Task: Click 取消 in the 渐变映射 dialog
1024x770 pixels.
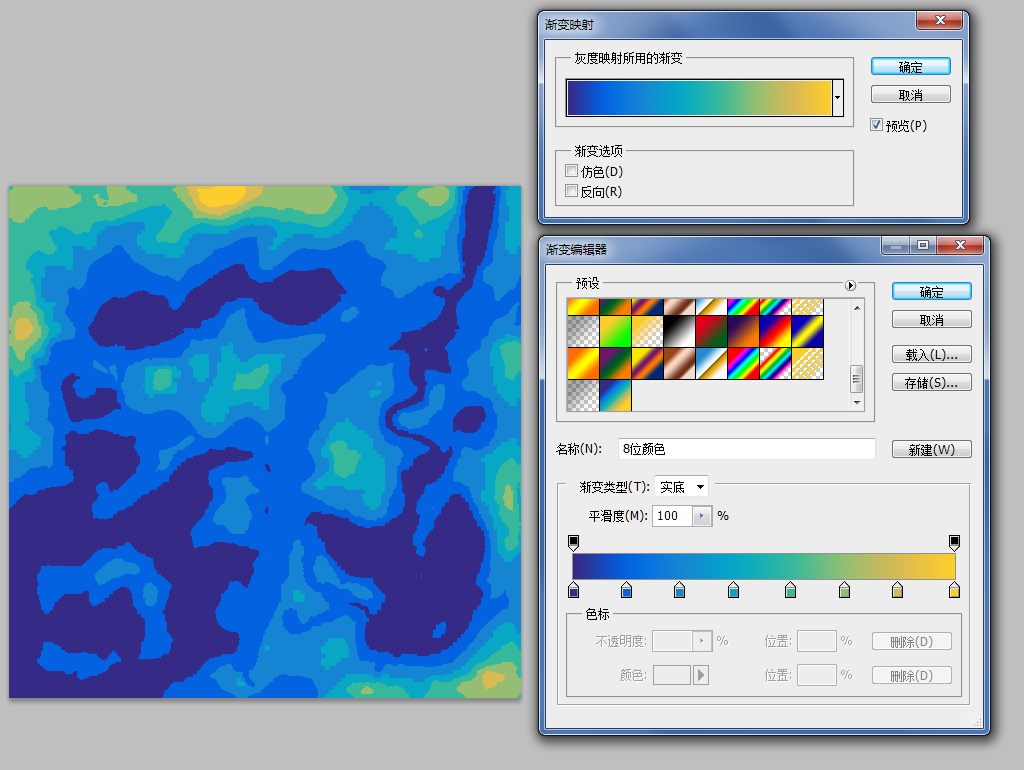Action: point(910,95)
